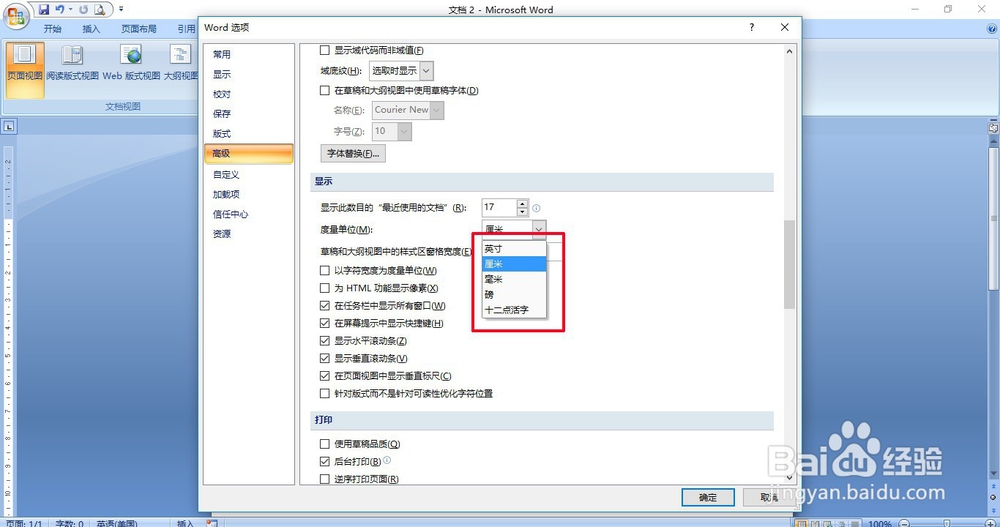Select 版式 category in options list

tap(249, 133)
